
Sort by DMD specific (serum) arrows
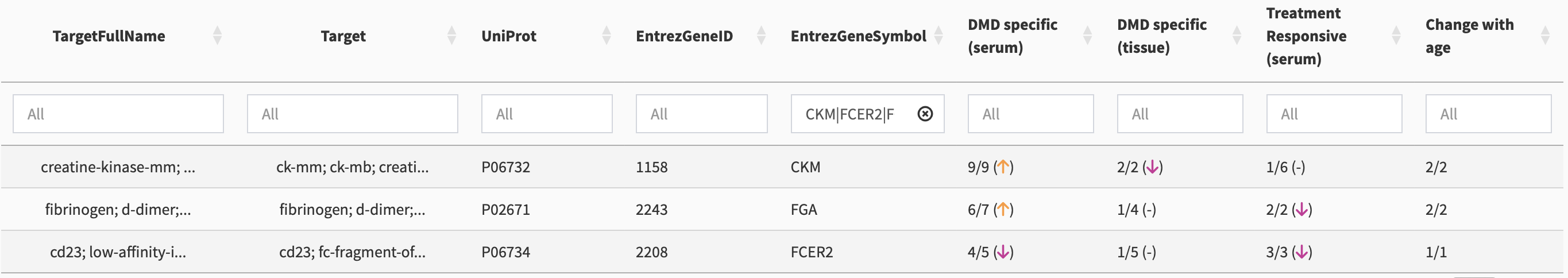(x=1088, y=36)
